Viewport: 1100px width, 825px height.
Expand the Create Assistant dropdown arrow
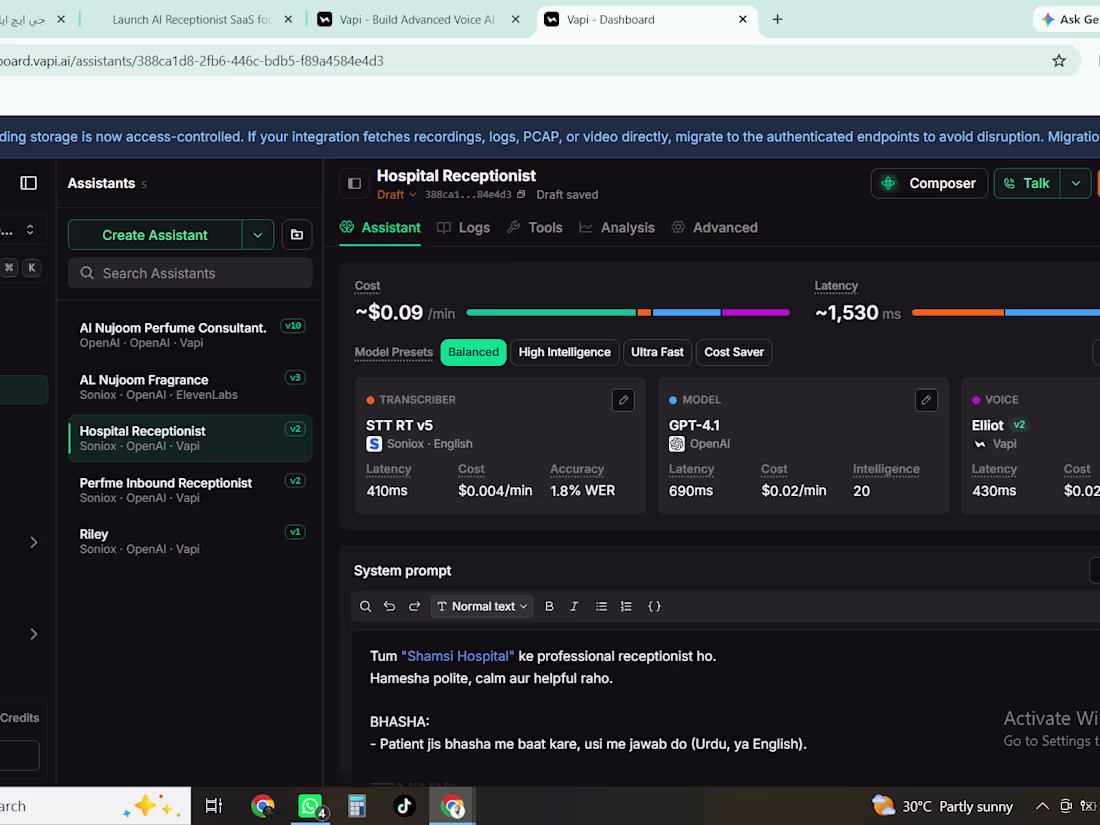coord(257,235)
